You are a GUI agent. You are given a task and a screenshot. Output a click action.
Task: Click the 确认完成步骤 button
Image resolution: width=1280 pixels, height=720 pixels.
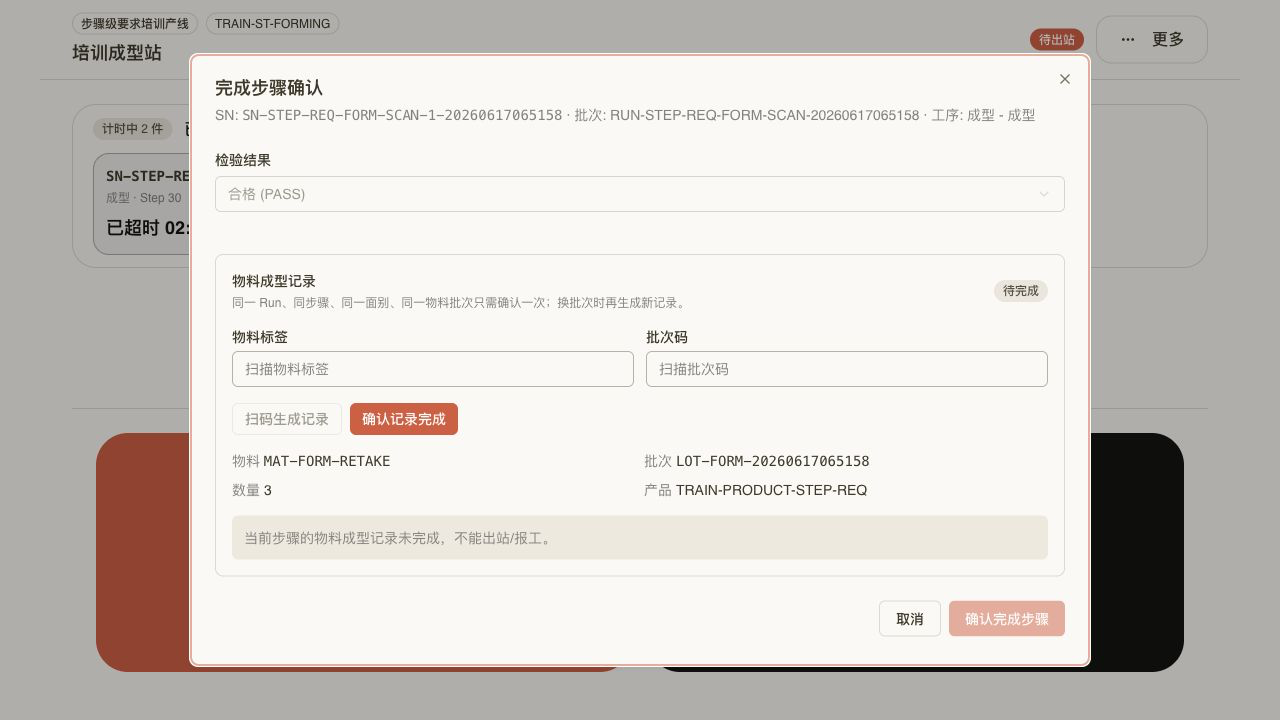pos(1007,619)
